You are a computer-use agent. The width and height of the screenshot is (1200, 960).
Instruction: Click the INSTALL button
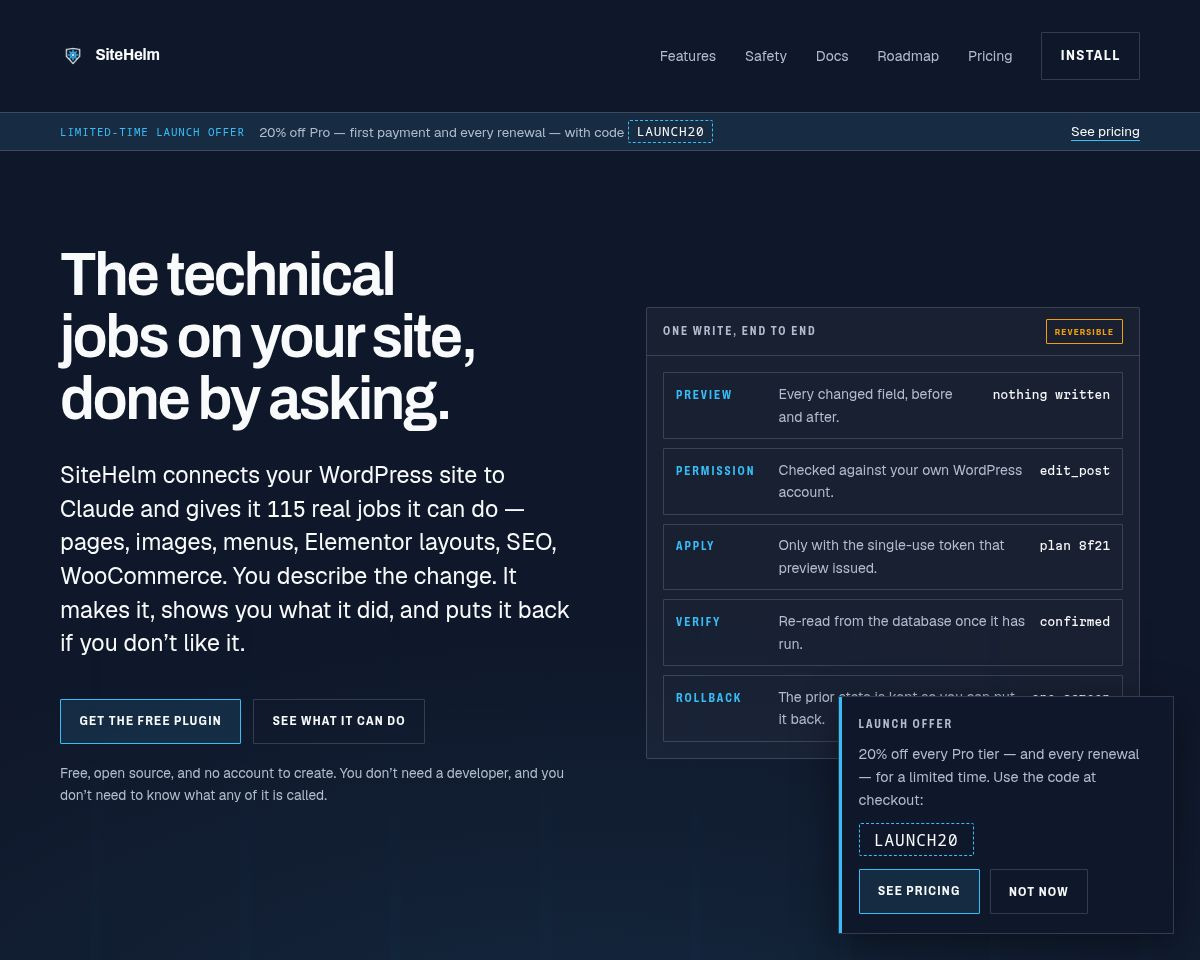point(1090,56)
